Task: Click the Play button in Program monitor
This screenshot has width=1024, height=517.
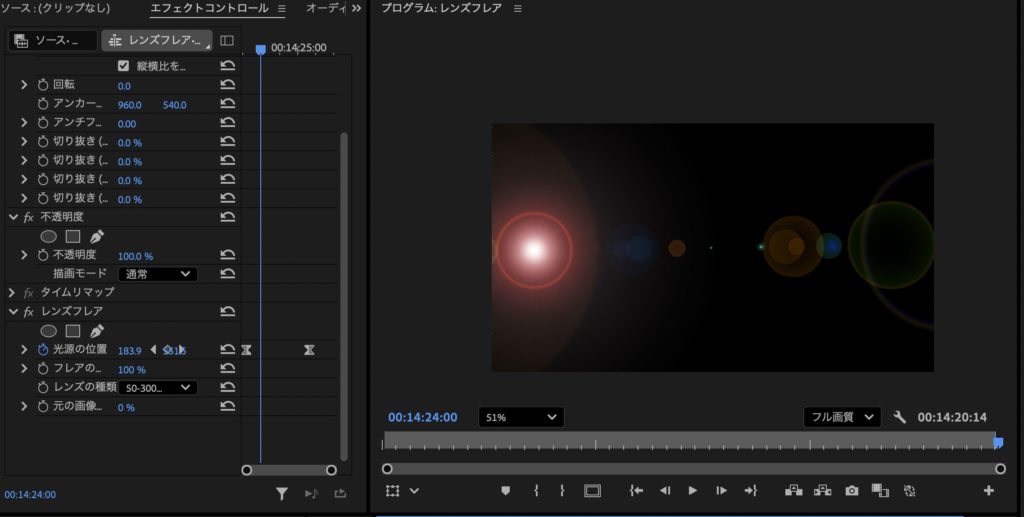Action: click(x=692, y=490)
